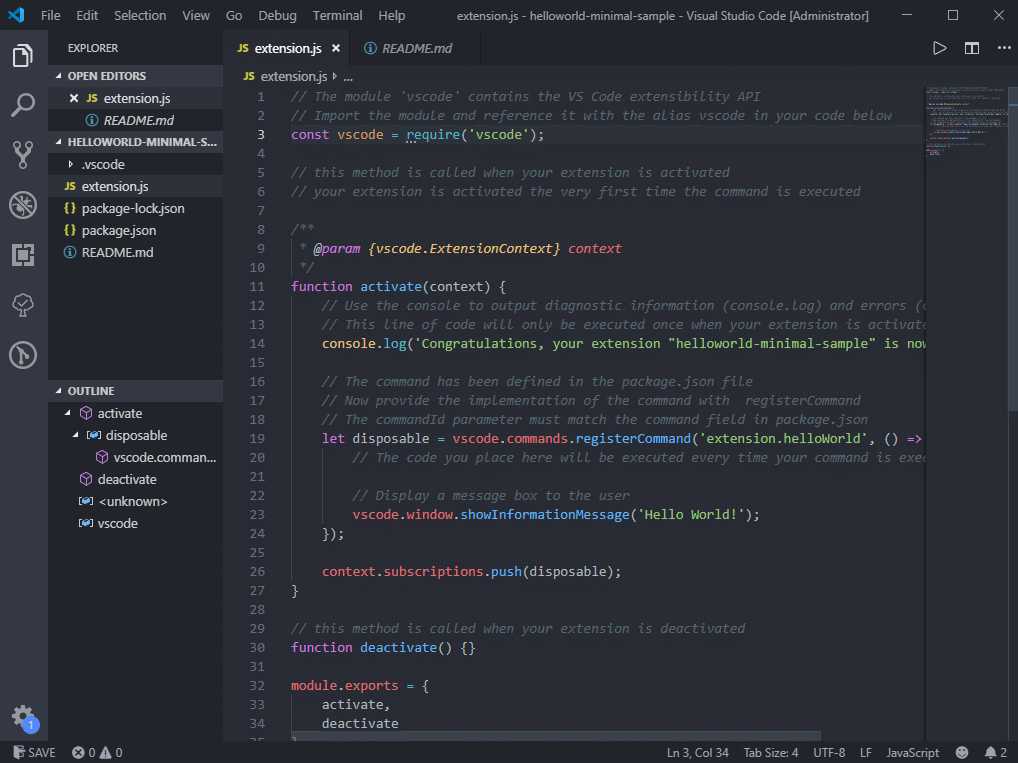Open the Search view in activity bar
1018x763 pixels.
coord(23,105)
